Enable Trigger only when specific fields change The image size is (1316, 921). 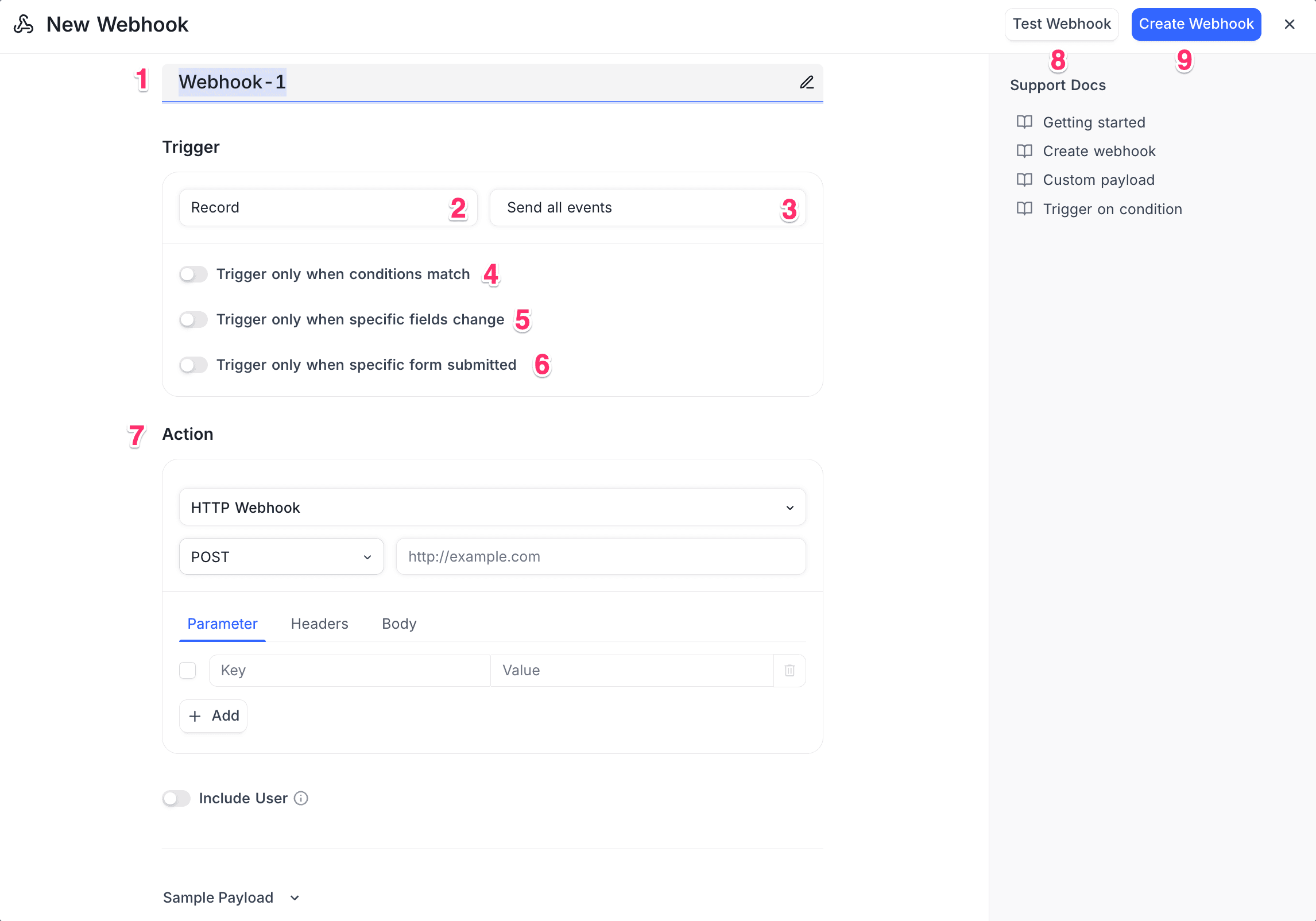pyautogui.click(x=193, y=319)
